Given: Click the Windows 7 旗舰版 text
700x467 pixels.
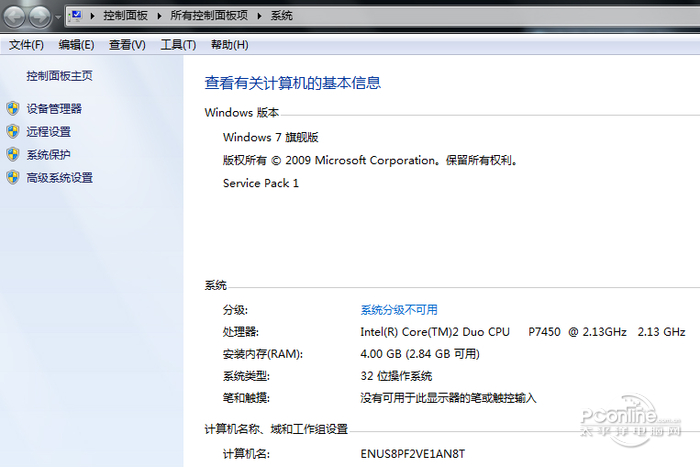Looking at the screenshot, I should [271, 137].
